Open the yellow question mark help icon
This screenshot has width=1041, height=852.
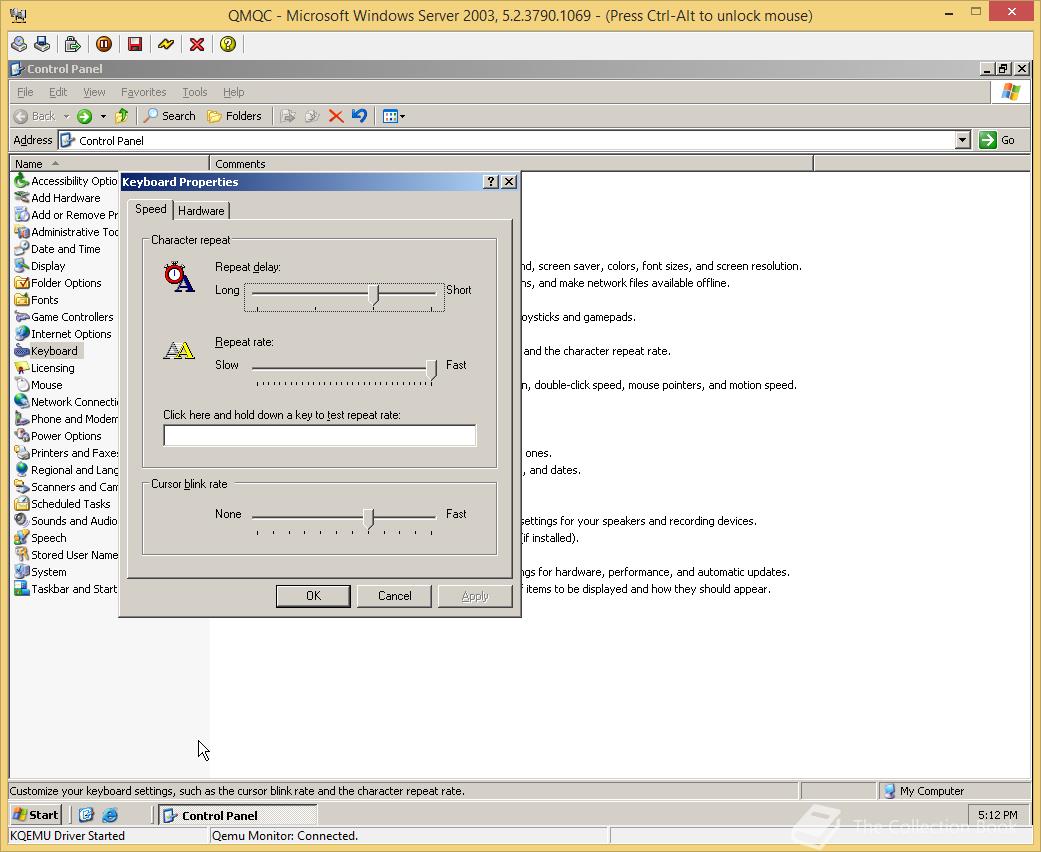tap(228, 44)
